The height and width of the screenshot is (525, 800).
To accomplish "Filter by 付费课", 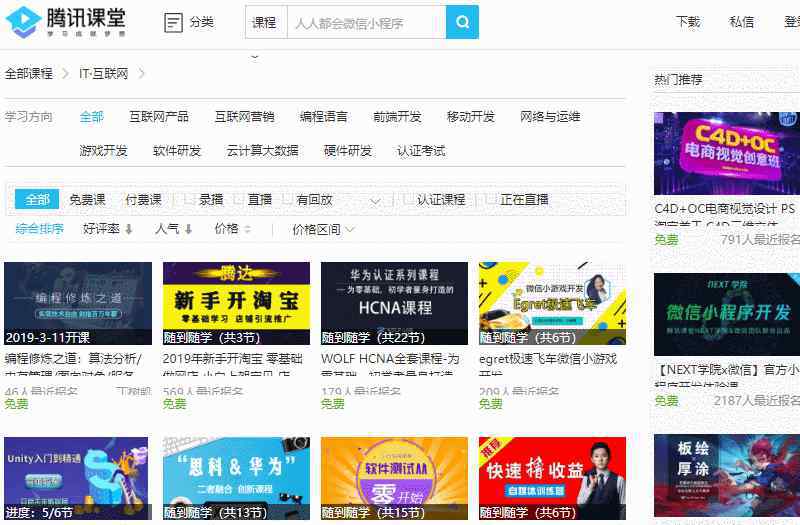I will 143,199.
